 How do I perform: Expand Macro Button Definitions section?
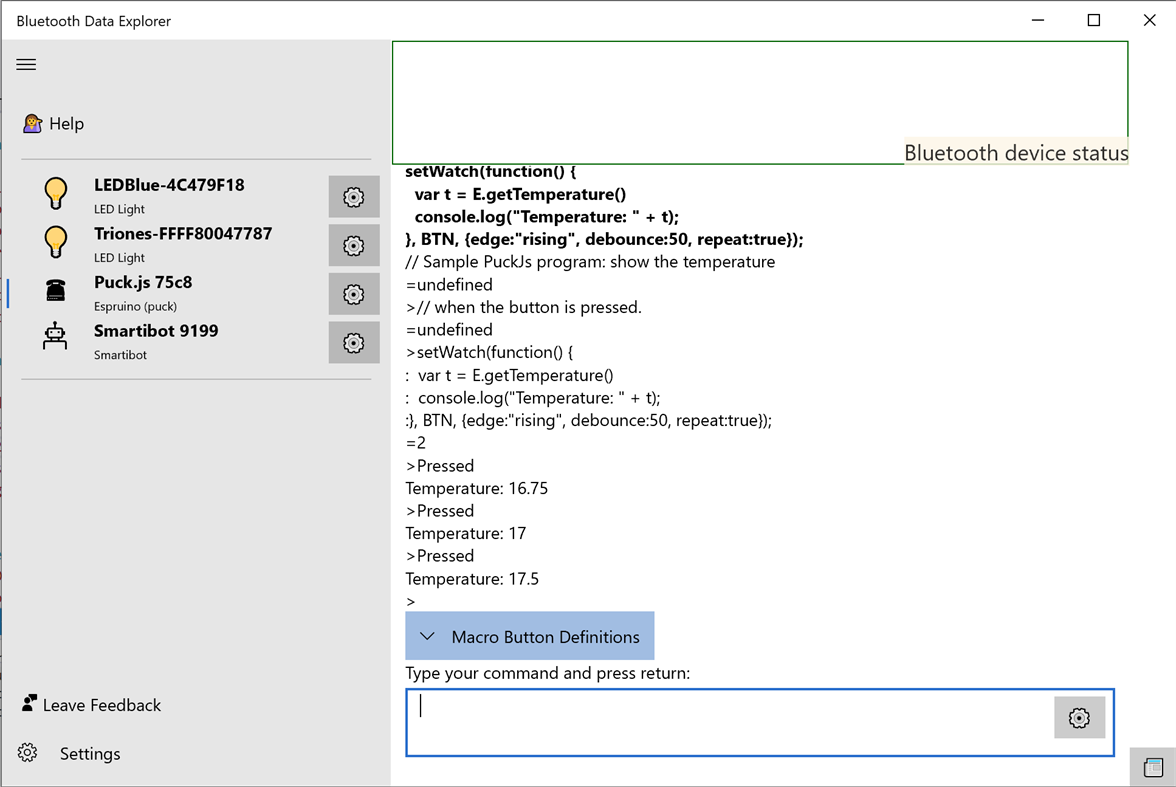[x=529, y=637]
